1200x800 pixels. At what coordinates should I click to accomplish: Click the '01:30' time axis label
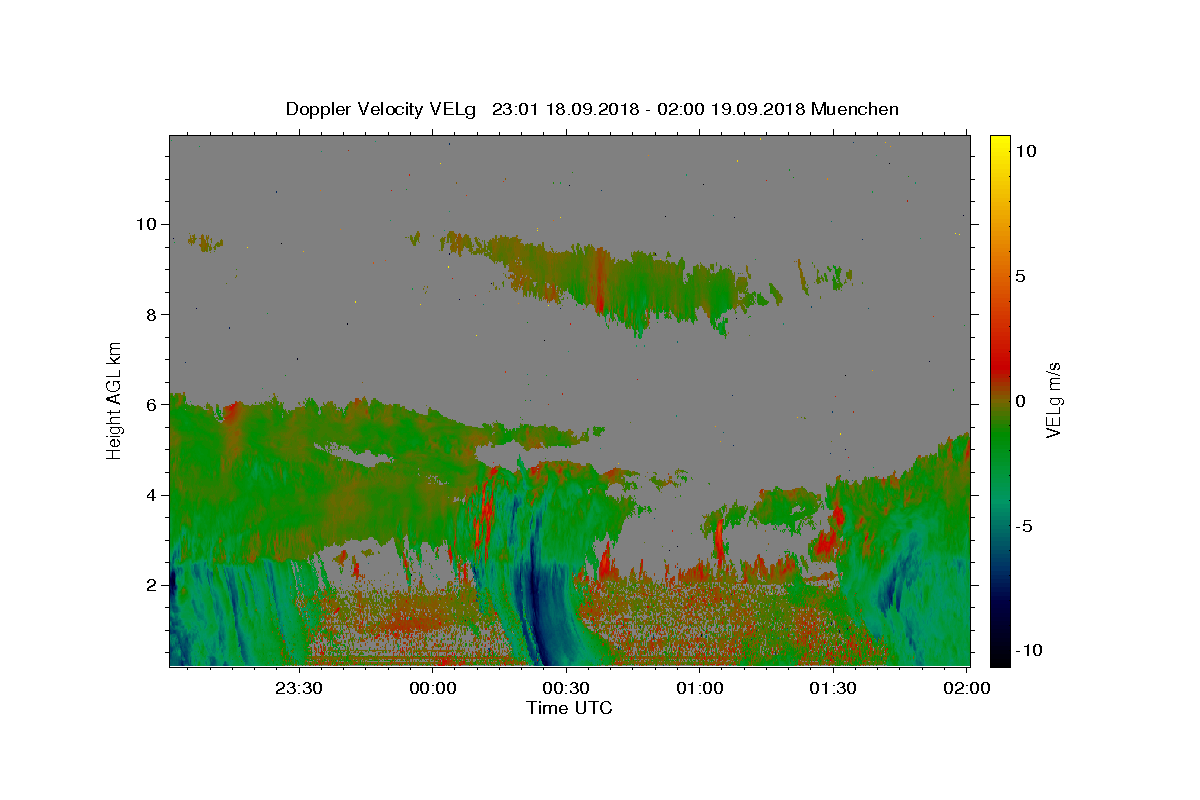pos(833,688)
